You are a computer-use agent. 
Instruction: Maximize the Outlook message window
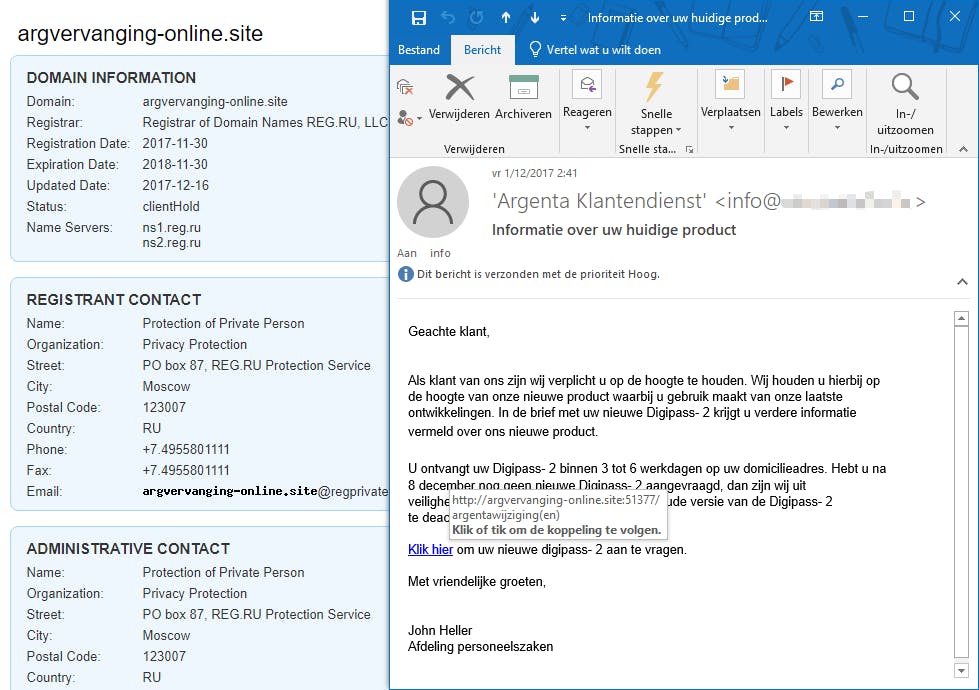click(909, 17)
